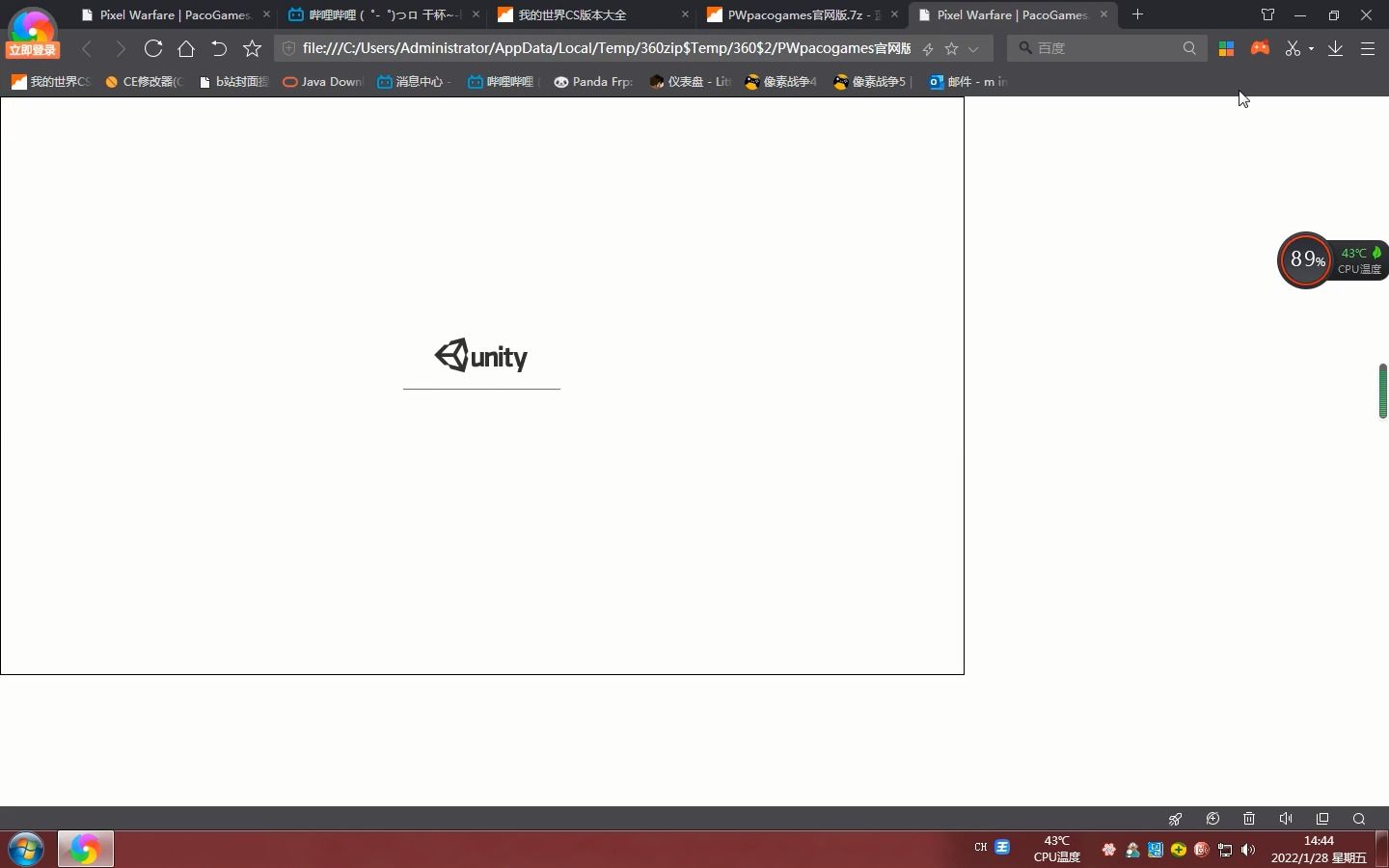Screen dimensions: 1389x868
Task: Bookmark page with address bar star
Action: click(x=952, y=48)
